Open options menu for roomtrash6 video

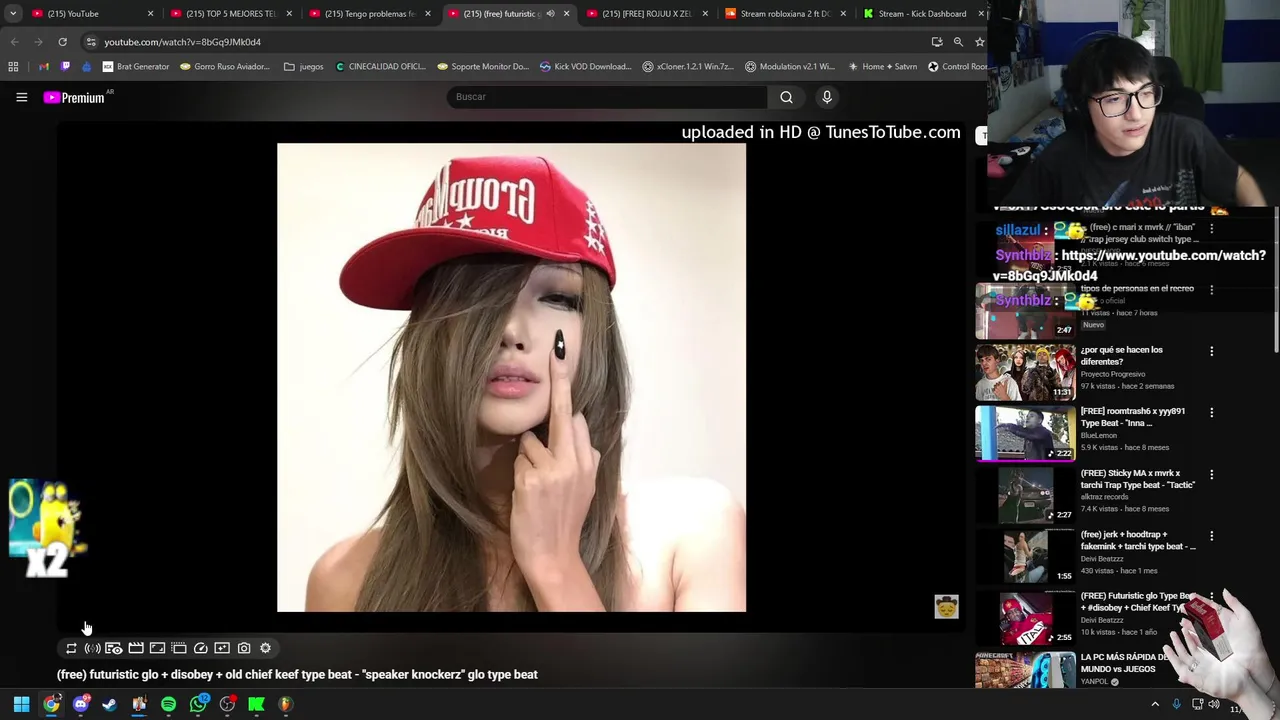1212,412
